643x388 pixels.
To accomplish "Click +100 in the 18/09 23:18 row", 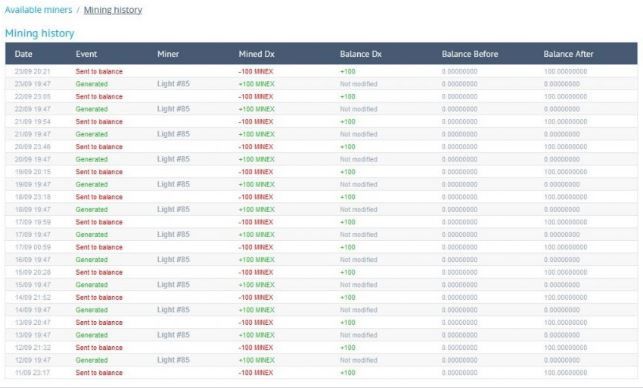I will click(x=348, y=197).
